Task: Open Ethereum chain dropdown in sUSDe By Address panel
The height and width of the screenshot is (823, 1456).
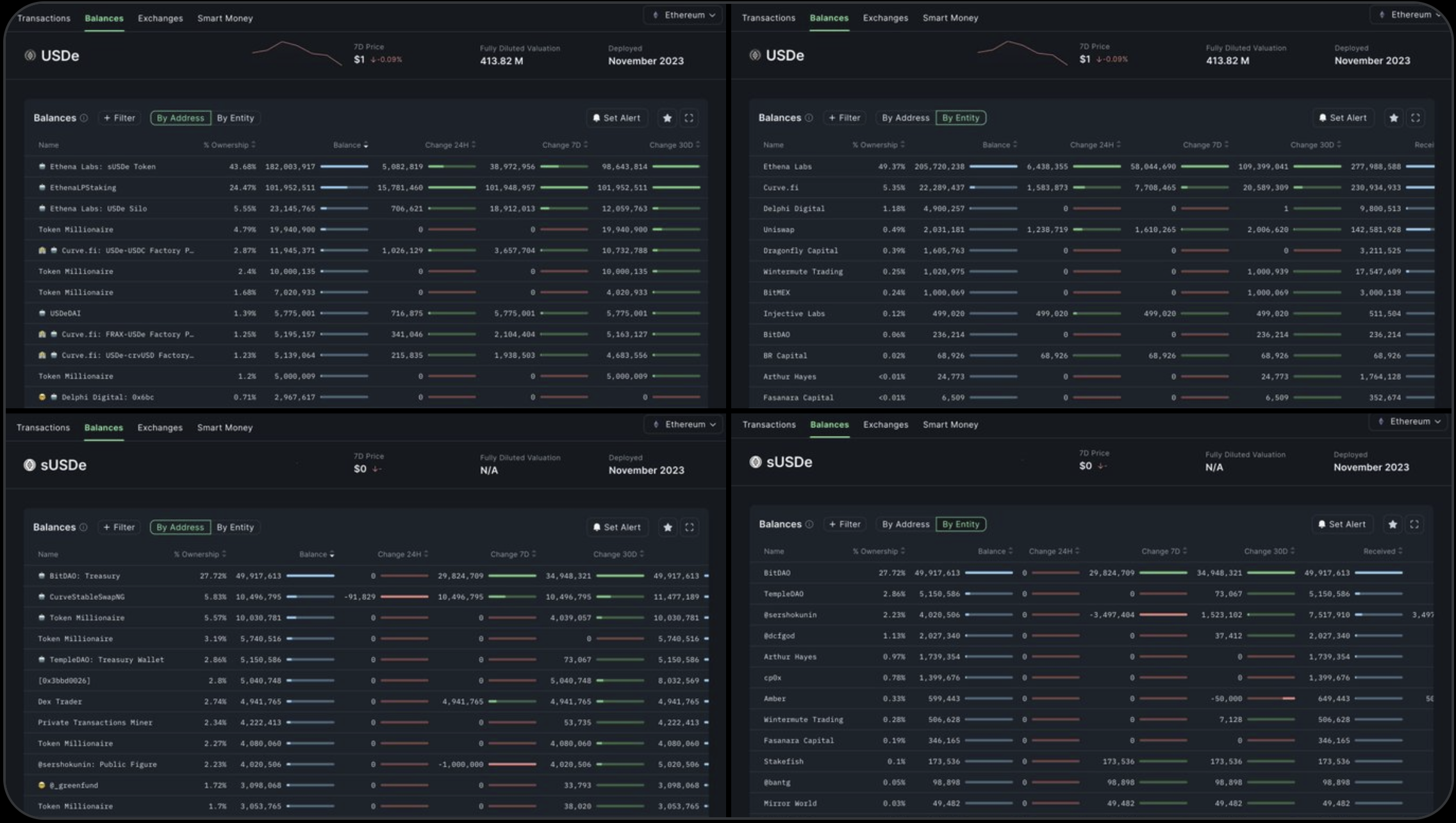Action: tap(684, 424)
